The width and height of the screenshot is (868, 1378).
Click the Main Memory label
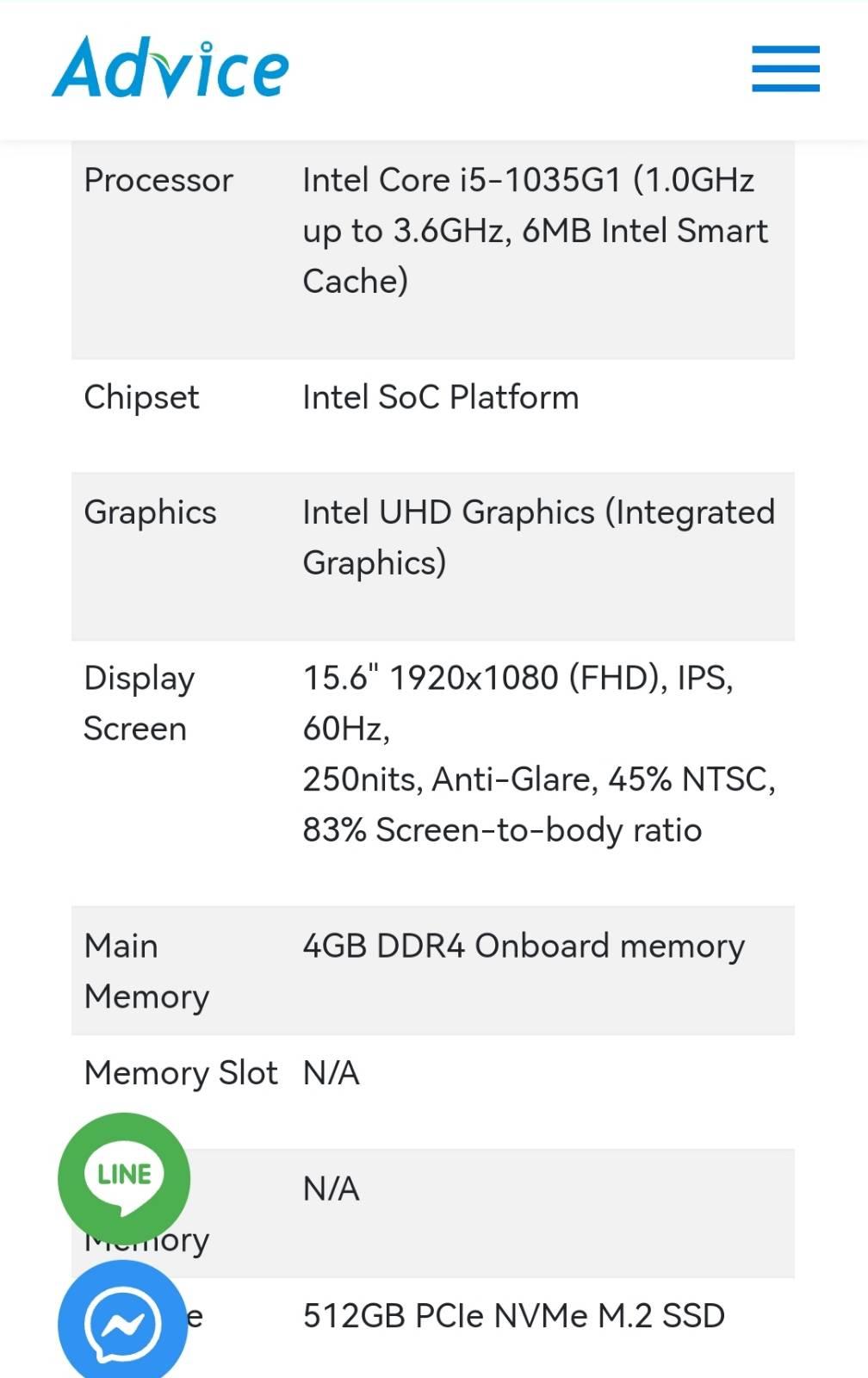(146, 971)
